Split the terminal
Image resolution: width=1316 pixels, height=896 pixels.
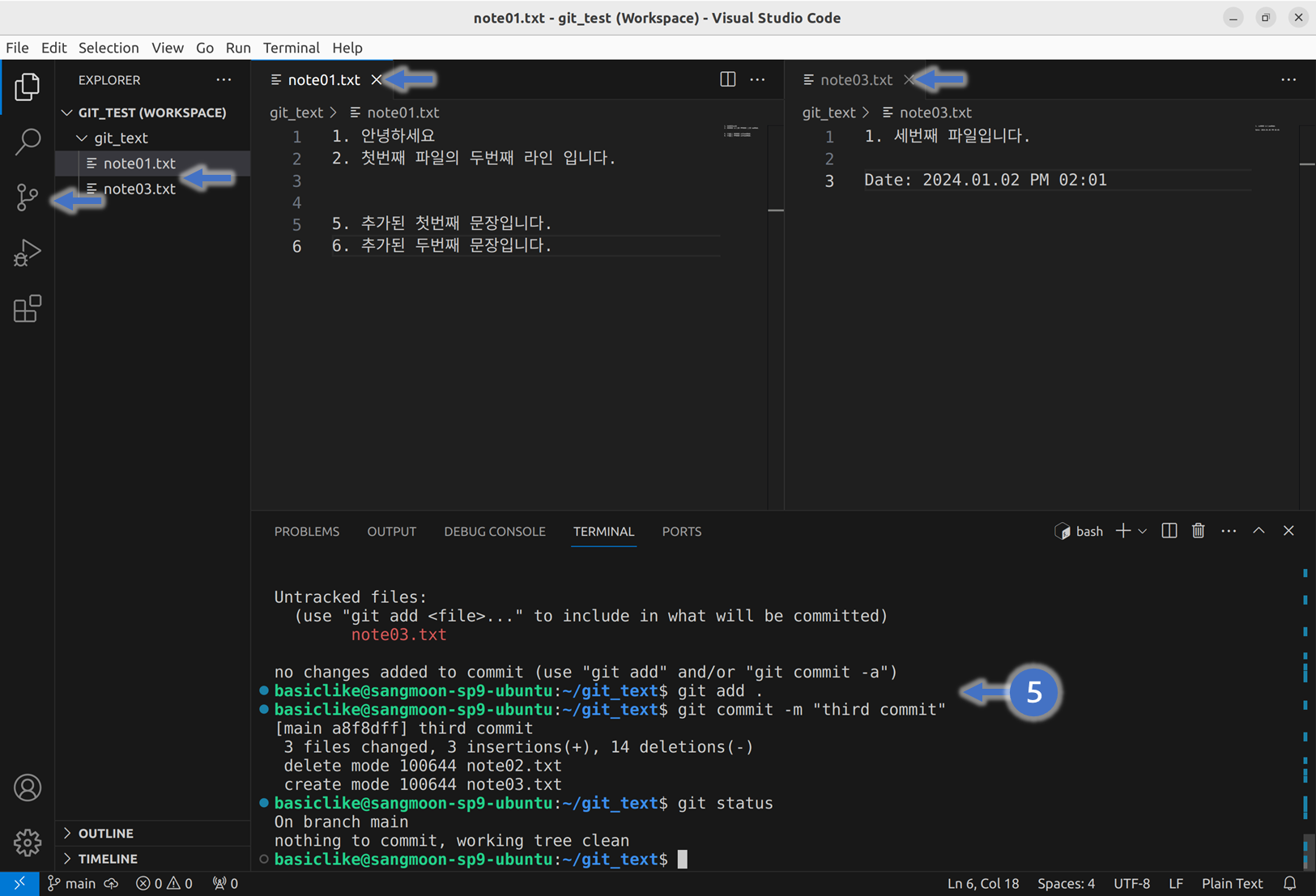[1169, 531]
